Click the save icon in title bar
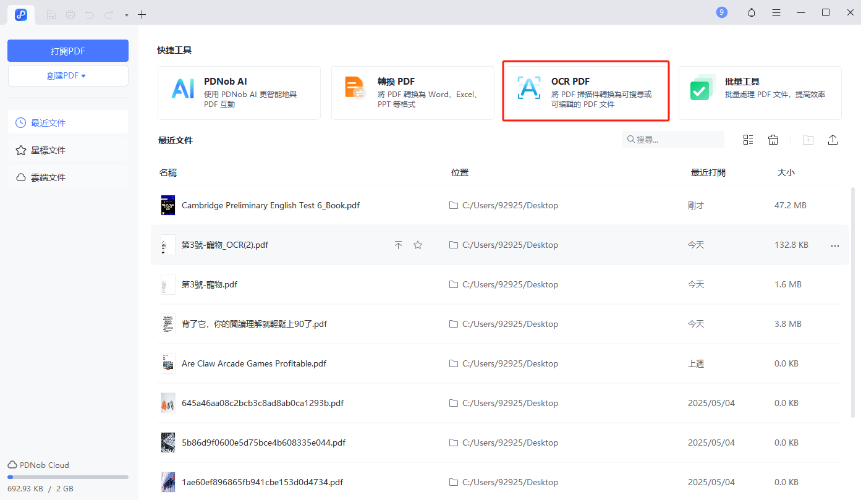This screenshot has width=861, height=500. tap(51, 15)
